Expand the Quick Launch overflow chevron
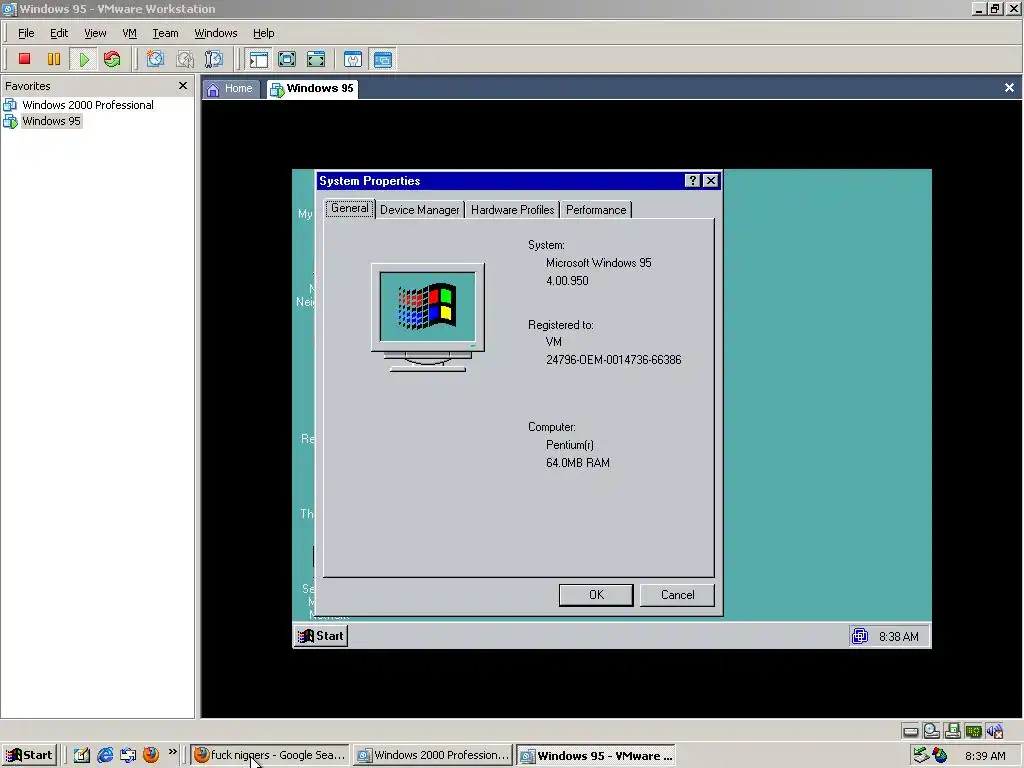Screen dimensions: 1024x768 [172, 752]
